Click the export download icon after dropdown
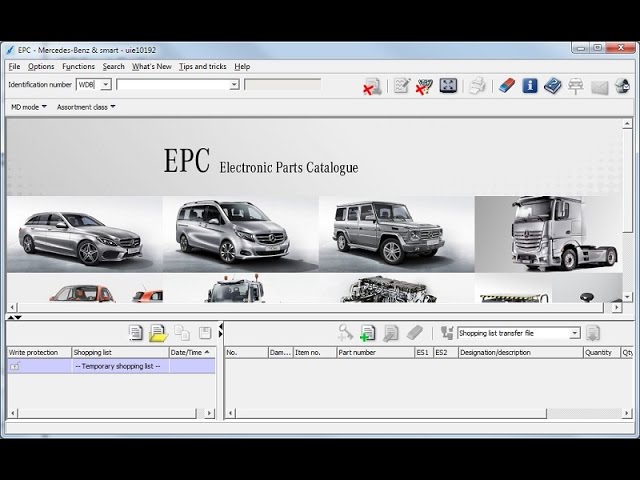This screenshot has height=480, width=640. pyautogui.click(x=593, y=333)
